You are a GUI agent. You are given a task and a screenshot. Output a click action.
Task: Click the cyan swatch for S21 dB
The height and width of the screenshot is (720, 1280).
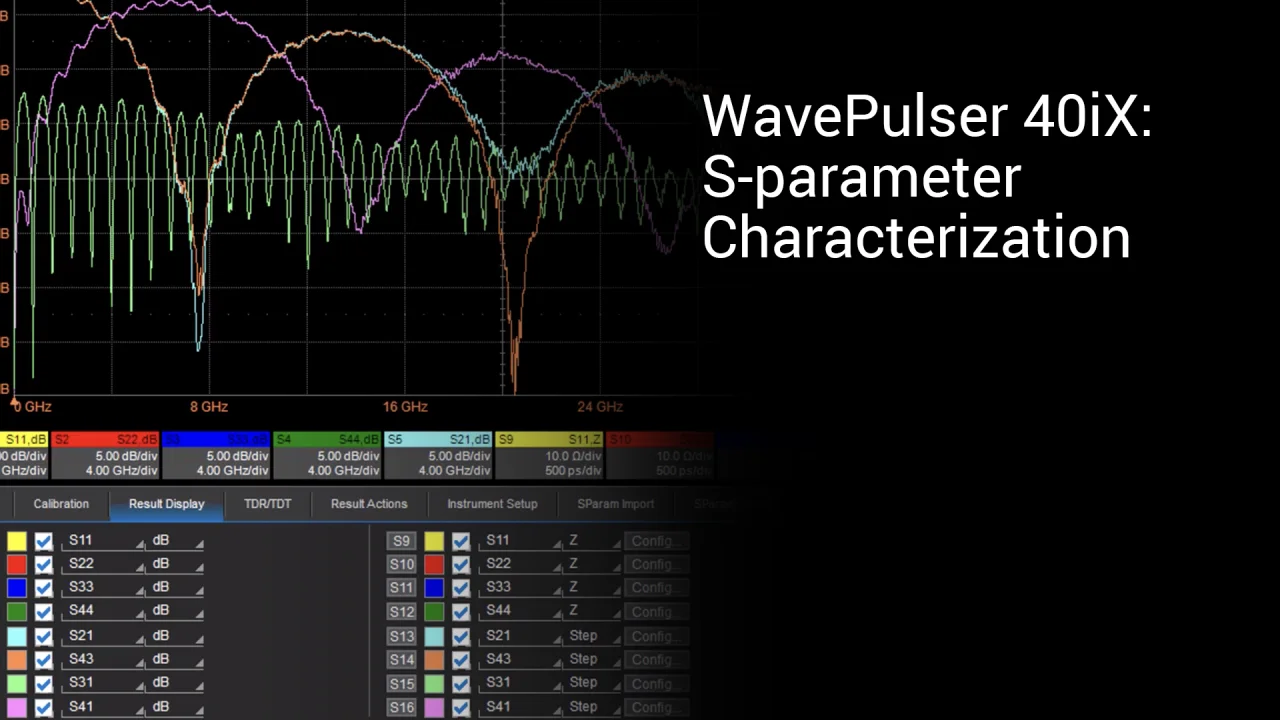tap(17, 636)
